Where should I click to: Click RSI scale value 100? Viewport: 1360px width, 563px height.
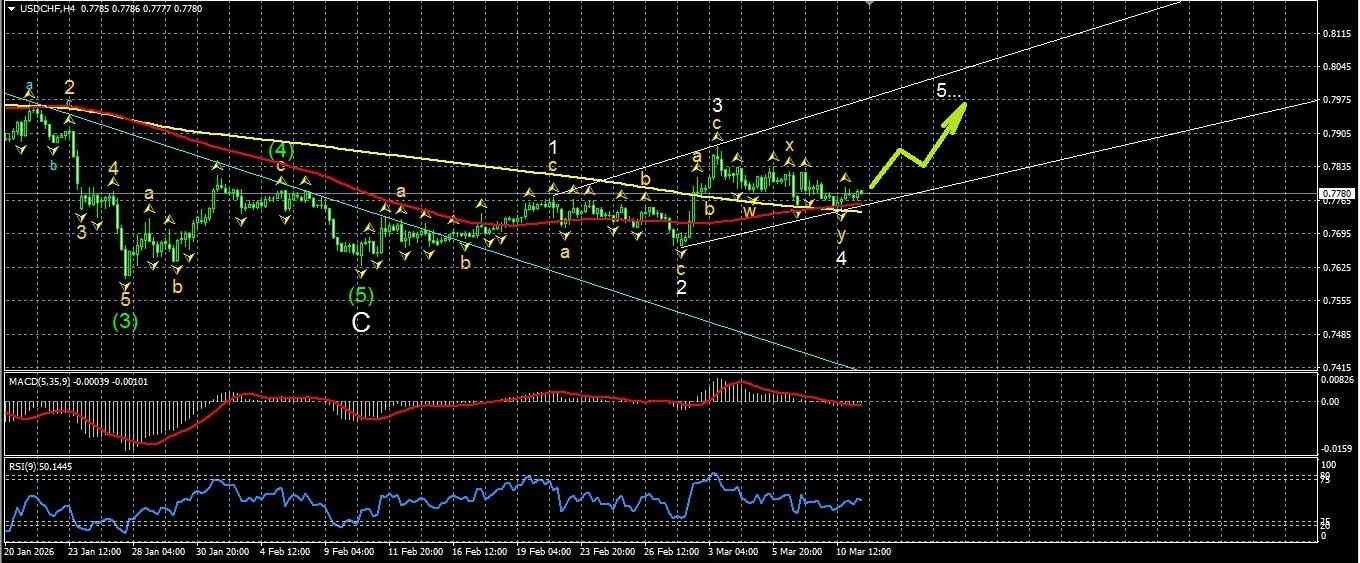pos(1329,466)
